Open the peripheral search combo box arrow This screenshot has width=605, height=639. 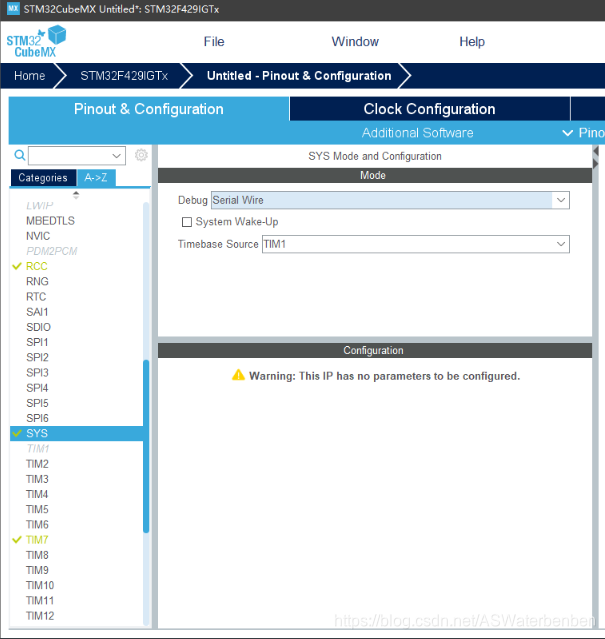tap(117, 156)
